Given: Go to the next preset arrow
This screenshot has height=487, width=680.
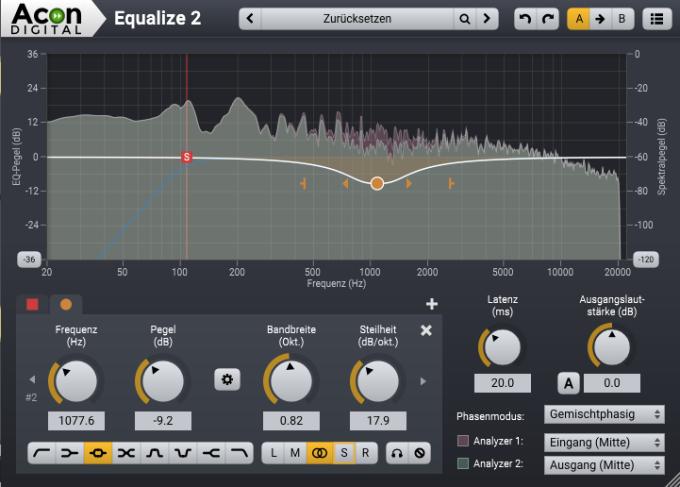Looking at the screenshot, I should pos(487,19).
